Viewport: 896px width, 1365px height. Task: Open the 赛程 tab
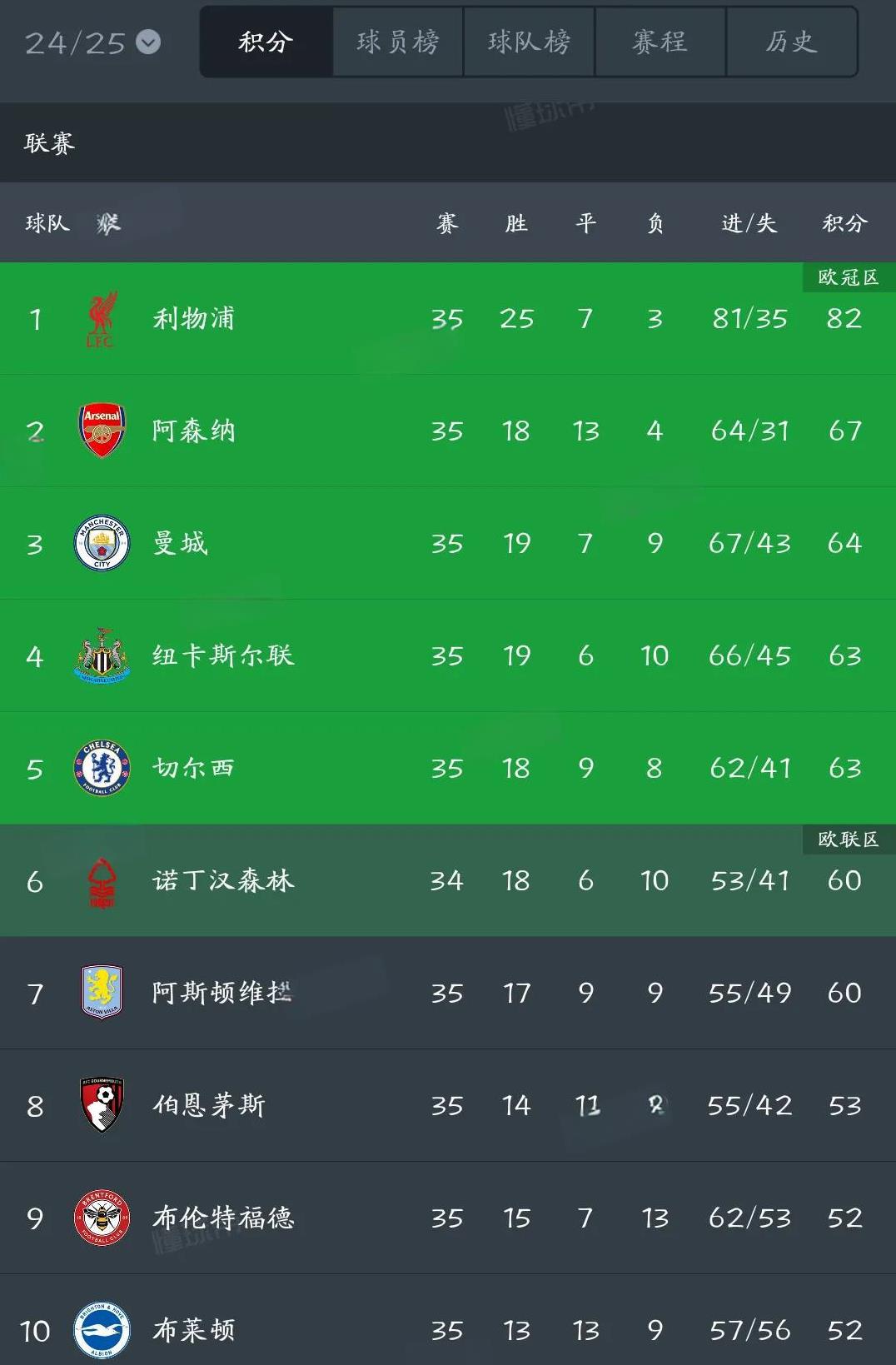tap(660, 42)
